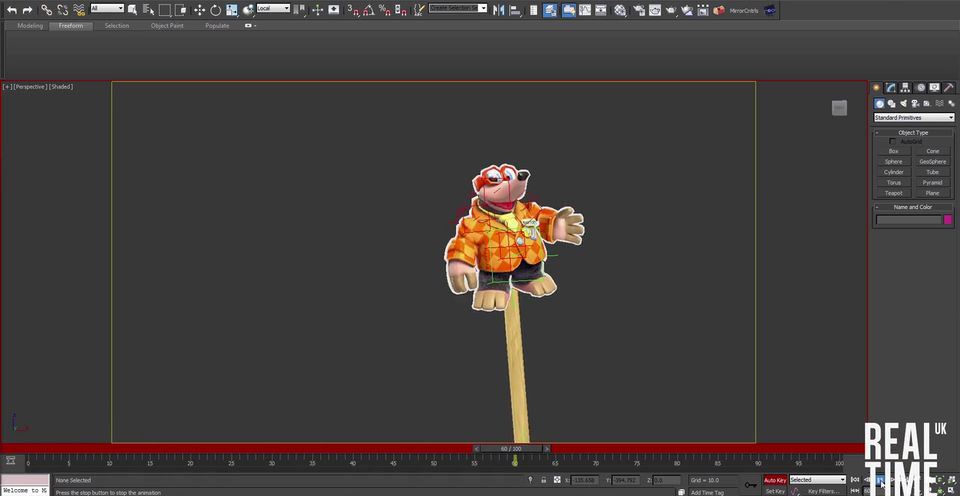960x496 pixels.
Task: Click the Teapot primitive button
Action: (893, 193)
